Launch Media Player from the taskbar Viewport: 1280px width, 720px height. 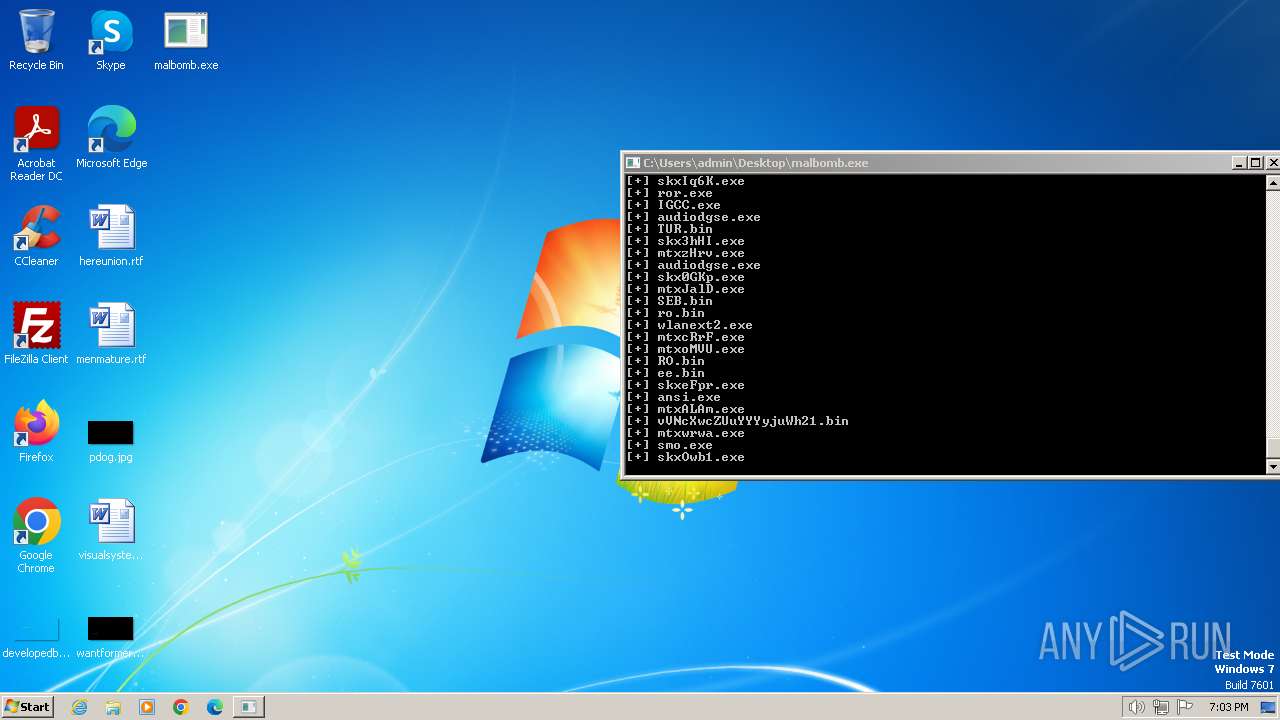point(147,707)
